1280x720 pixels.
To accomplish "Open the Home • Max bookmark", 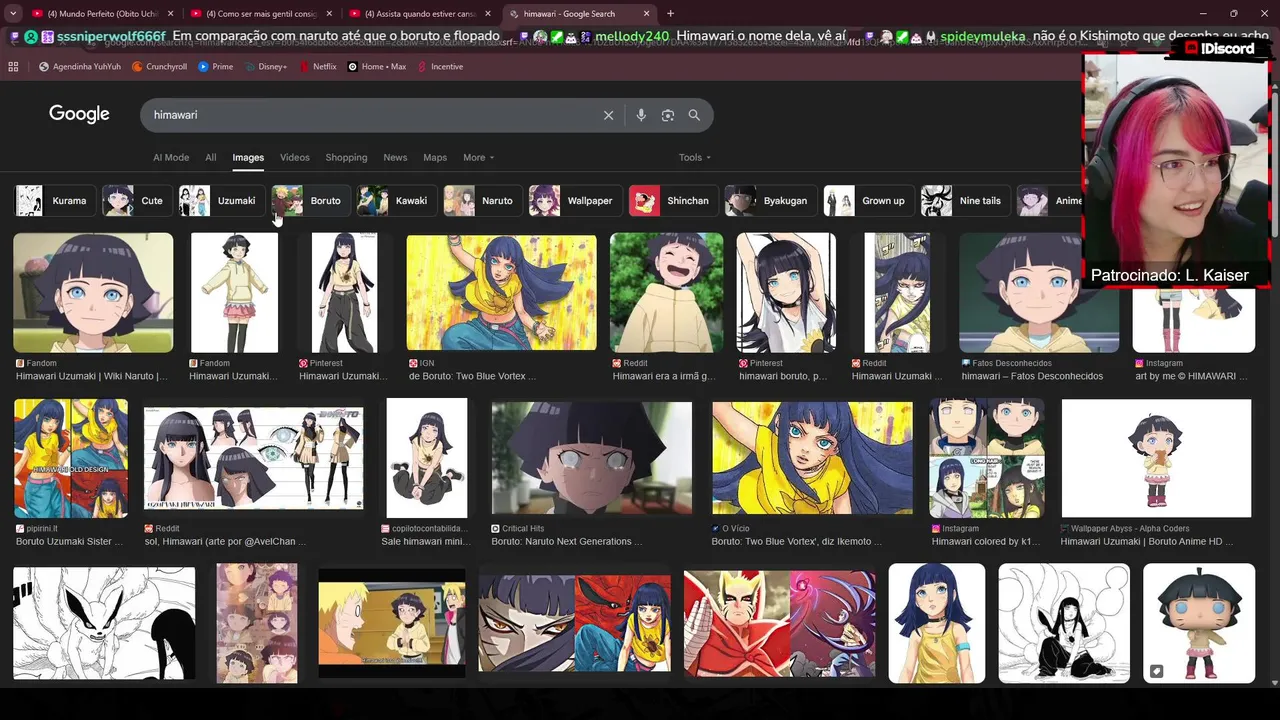I will coord(376,66).
